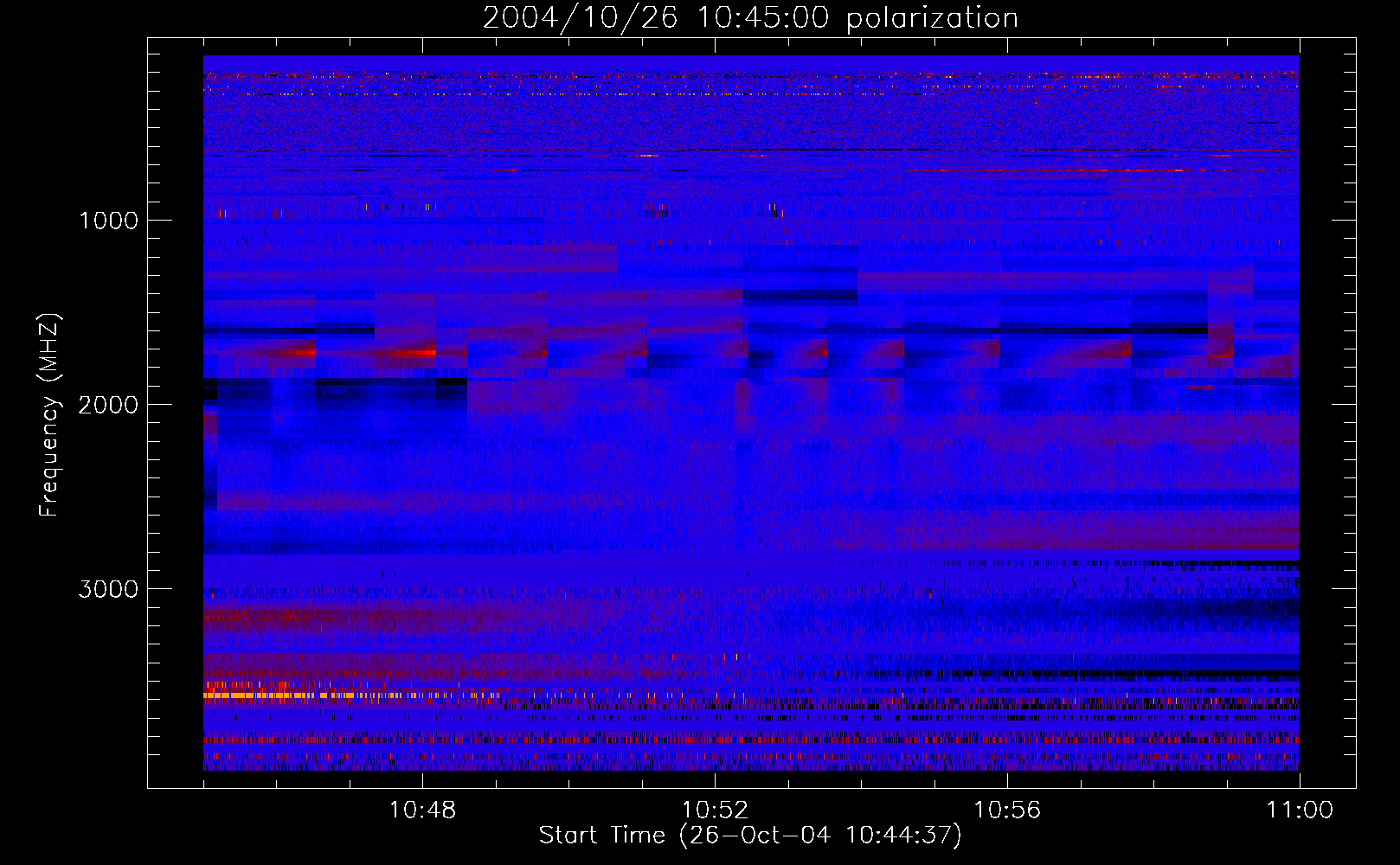The height and width of the screenshot is (865, 1400).
Task: Select the "Frequency (MHZ)" axis label
Action: pos(49,414)
